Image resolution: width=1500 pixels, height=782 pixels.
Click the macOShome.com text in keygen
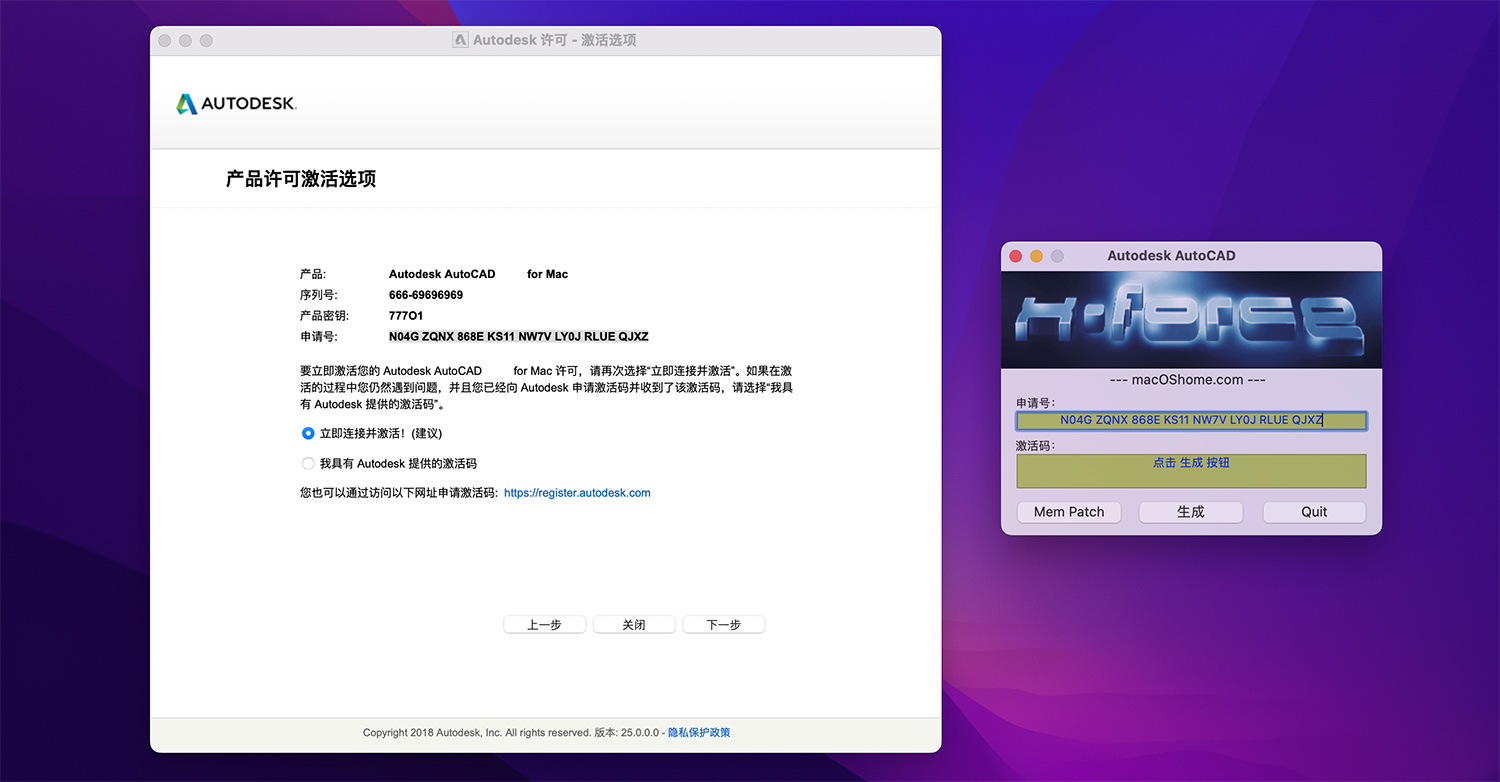click(1188, 380)
